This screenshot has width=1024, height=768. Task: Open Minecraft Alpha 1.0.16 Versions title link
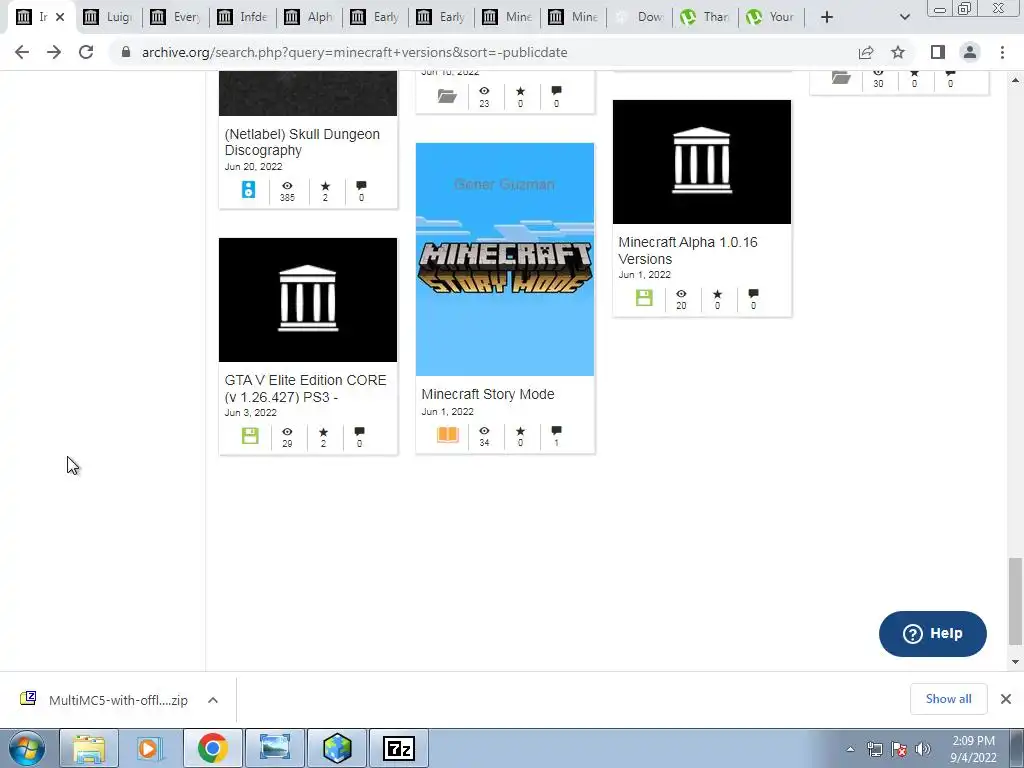tap(688, 251)
